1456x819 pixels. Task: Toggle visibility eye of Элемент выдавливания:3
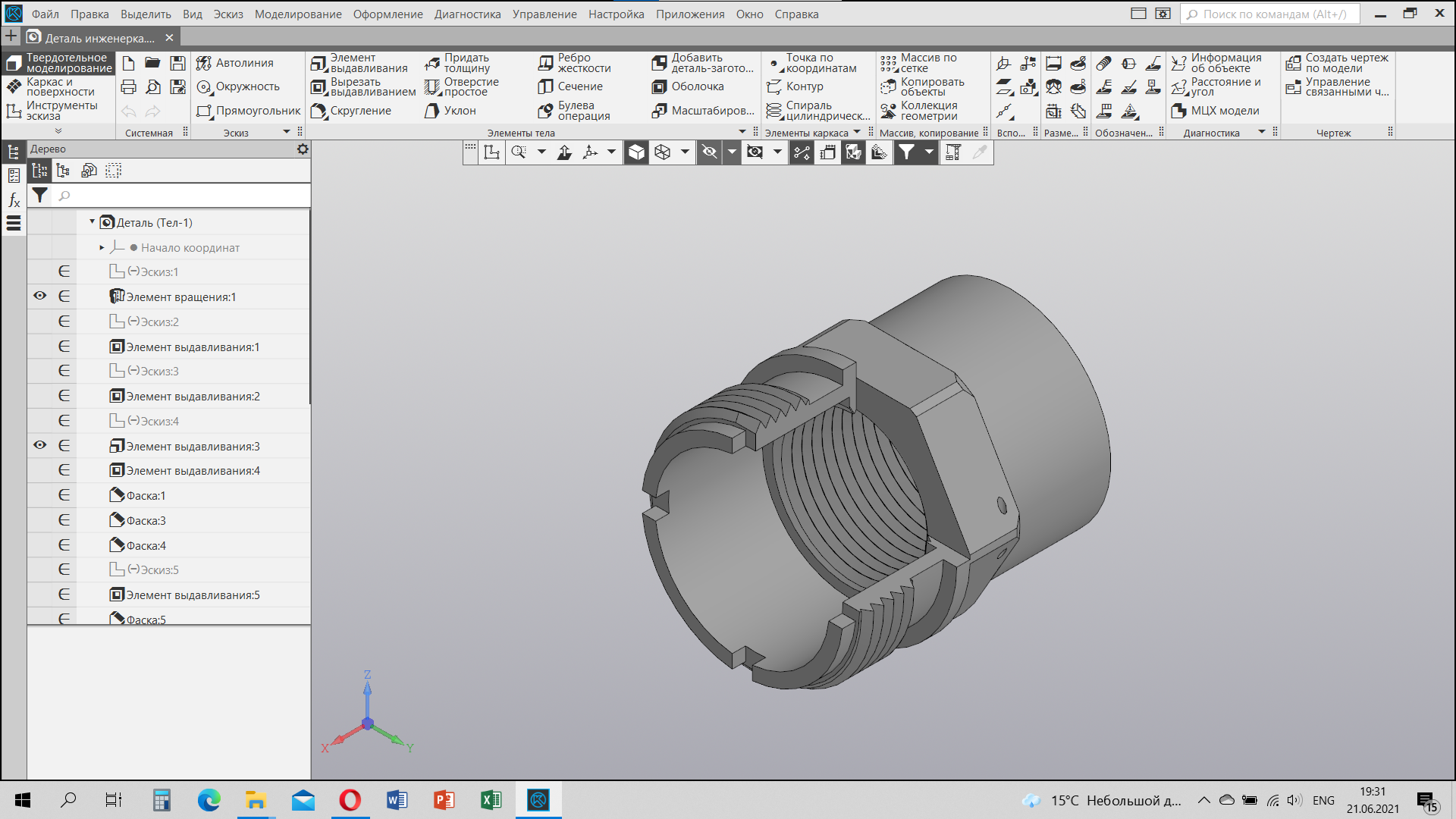(40, 446)
